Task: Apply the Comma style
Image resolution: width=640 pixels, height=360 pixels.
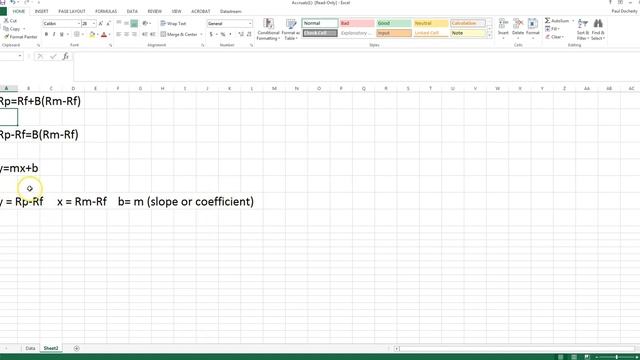Action: (230, 35)
